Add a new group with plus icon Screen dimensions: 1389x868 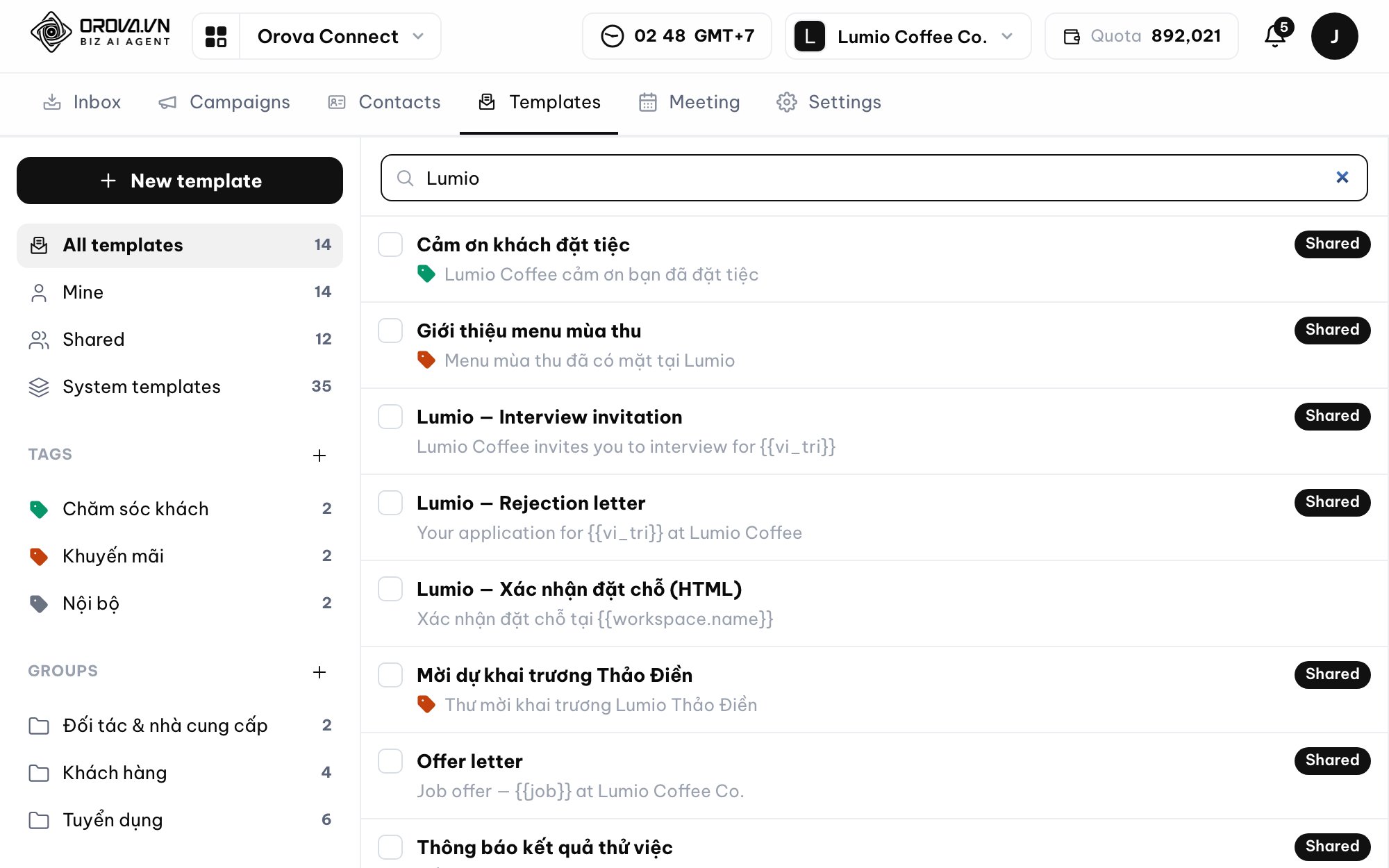tap(319, 672)
